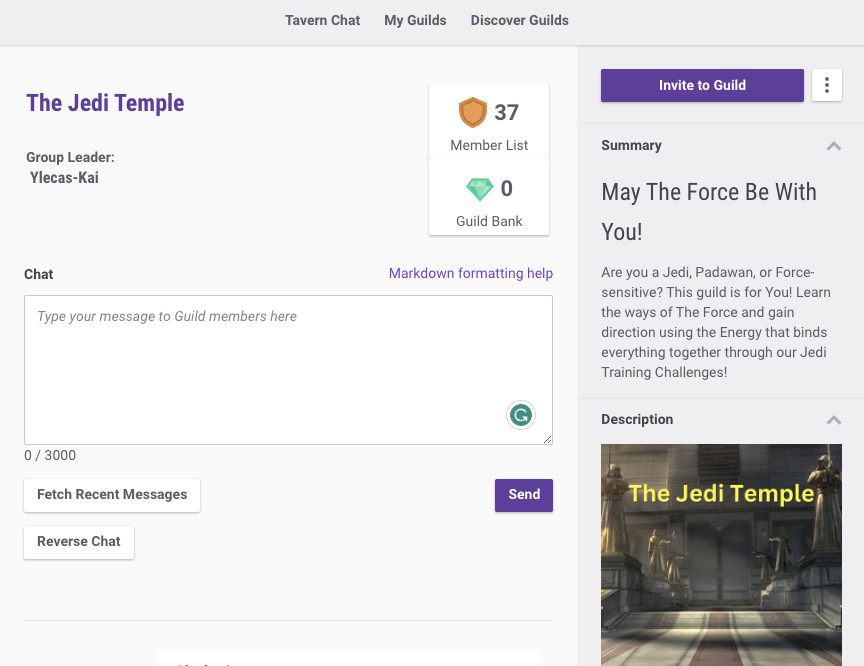This screenshot has height=666, width=864.
Task: Click the Invite to Guild button
Action: 702,85
